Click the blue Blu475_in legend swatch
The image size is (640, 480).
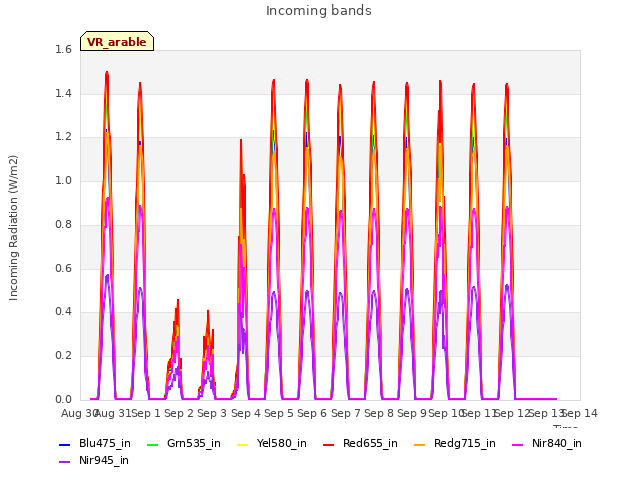(65, 444)
